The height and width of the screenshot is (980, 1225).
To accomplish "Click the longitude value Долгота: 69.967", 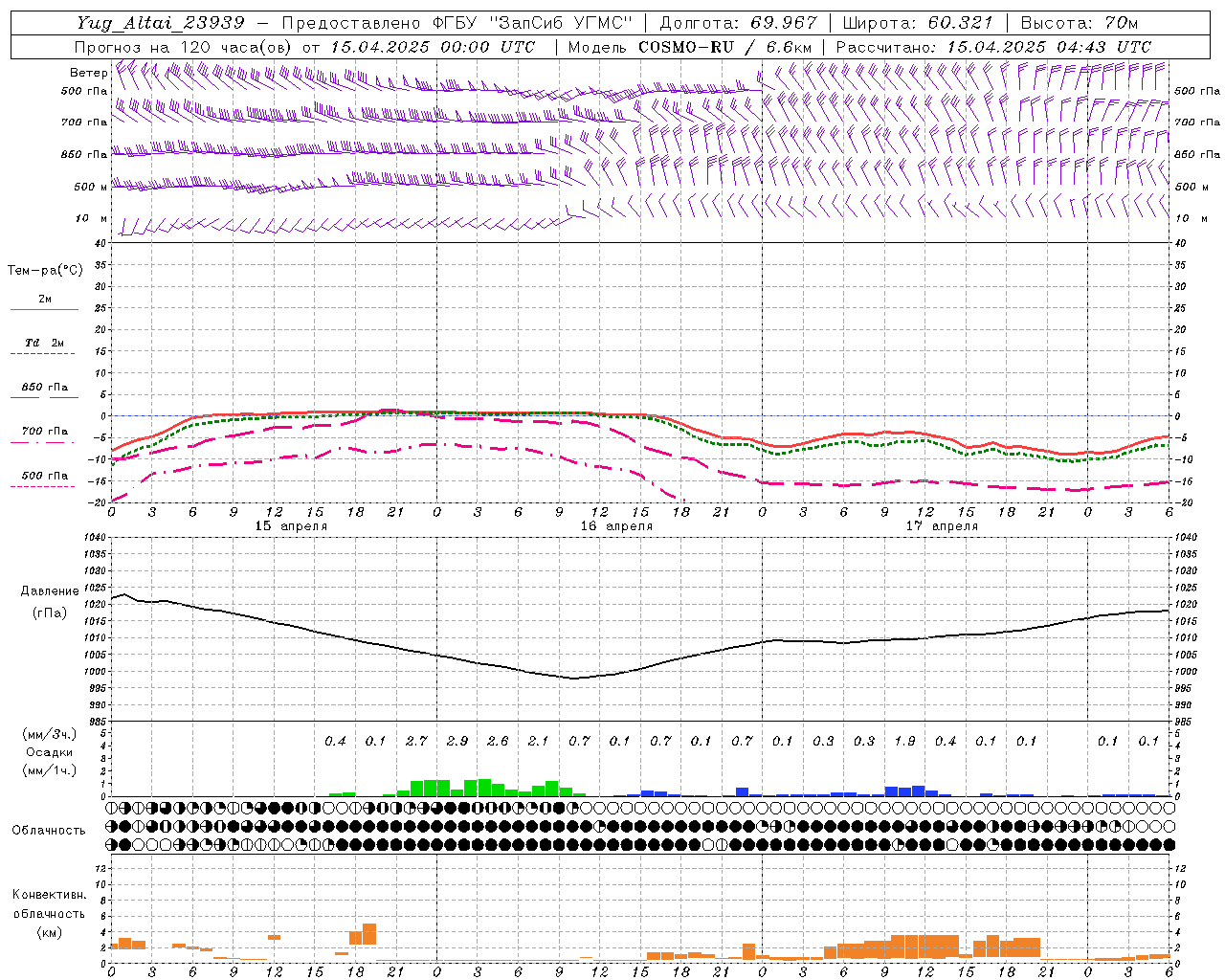I will [x=739, y=22].
